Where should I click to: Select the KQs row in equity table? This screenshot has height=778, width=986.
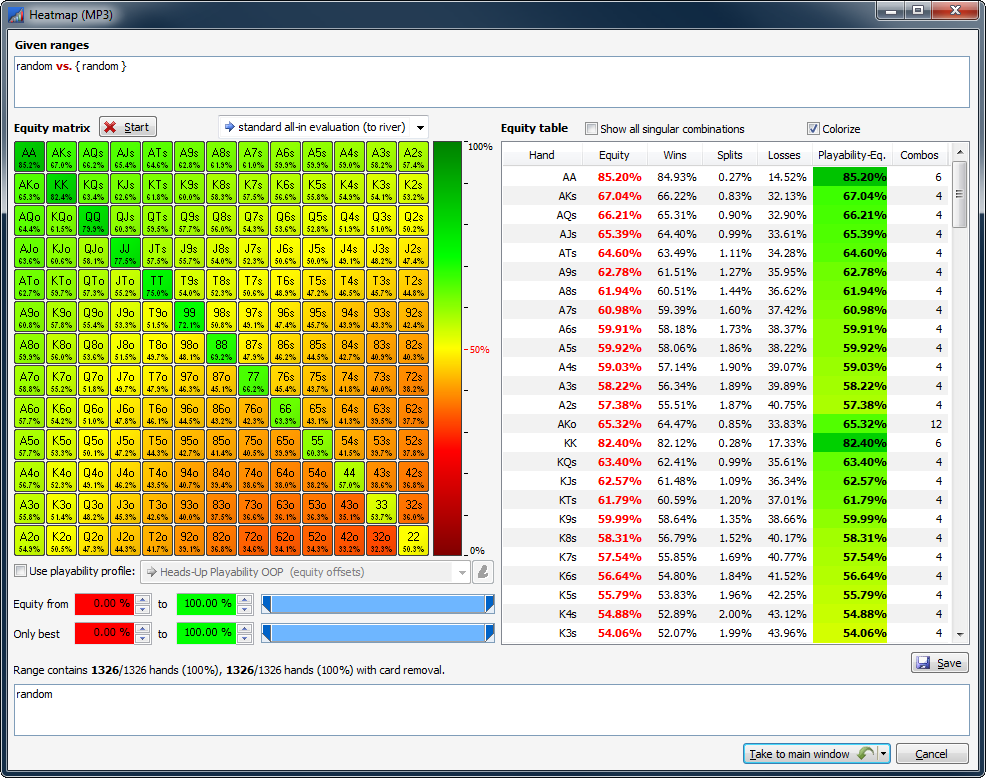pyautogui.click(x=726, y=462)
